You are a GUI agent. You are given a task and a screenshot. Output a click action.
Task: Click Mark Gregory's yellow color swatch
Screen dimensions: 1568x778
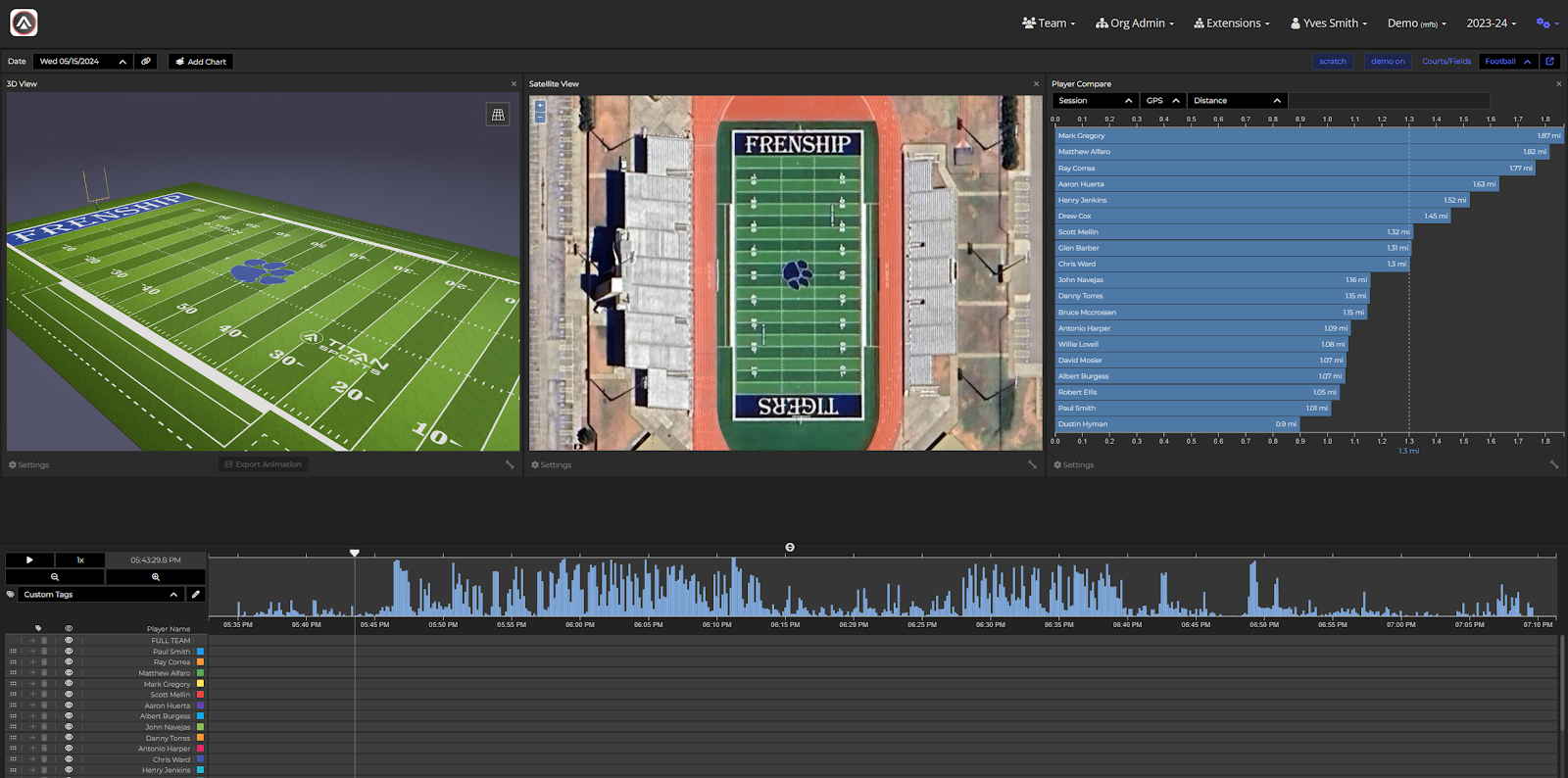tap(201, 684)
